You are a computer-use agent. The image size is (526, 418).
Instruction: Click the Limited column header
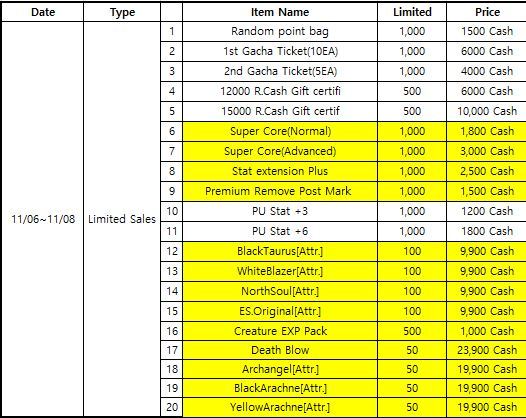point(412,12)
